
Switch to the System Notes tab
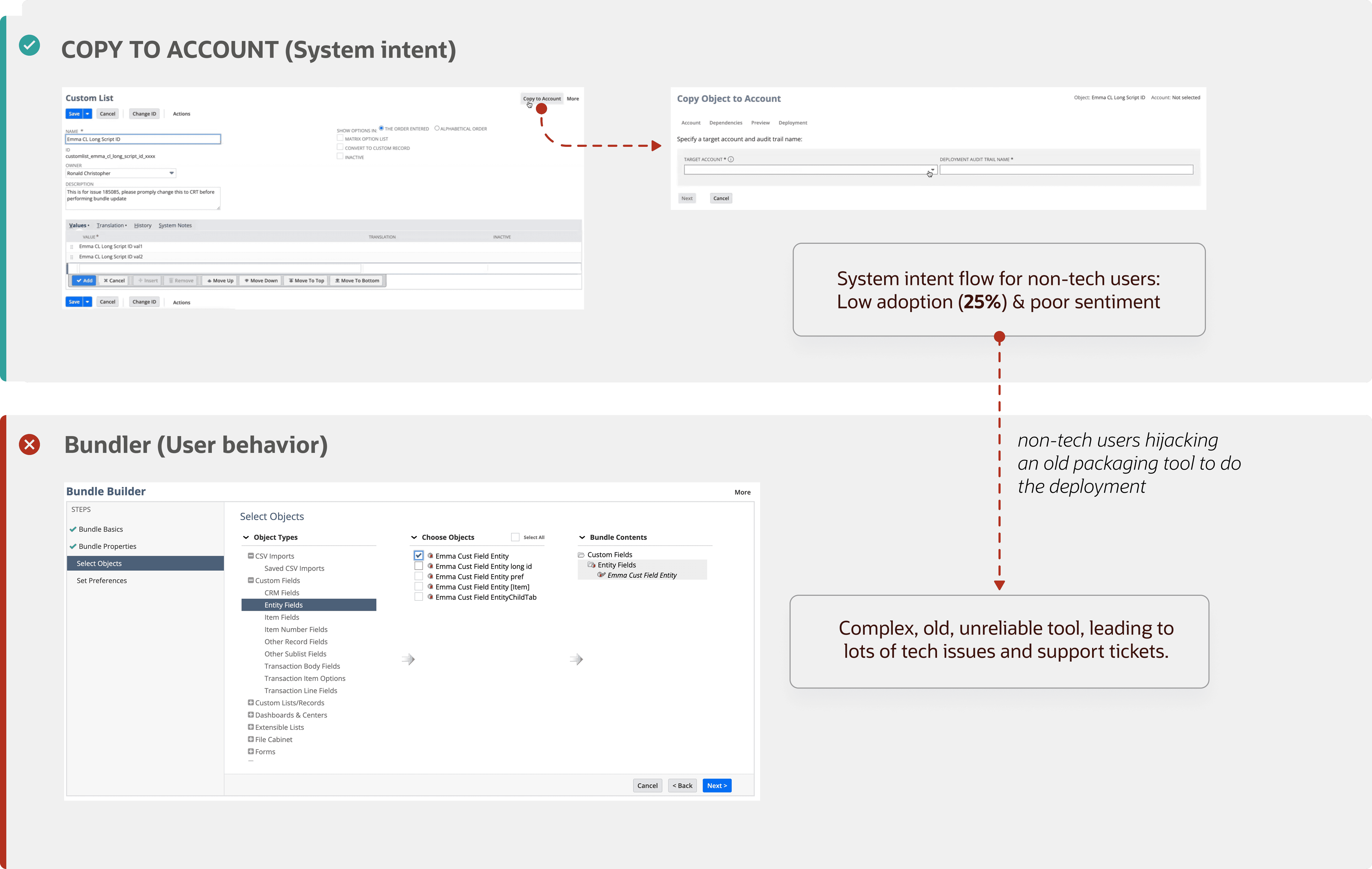175,225
